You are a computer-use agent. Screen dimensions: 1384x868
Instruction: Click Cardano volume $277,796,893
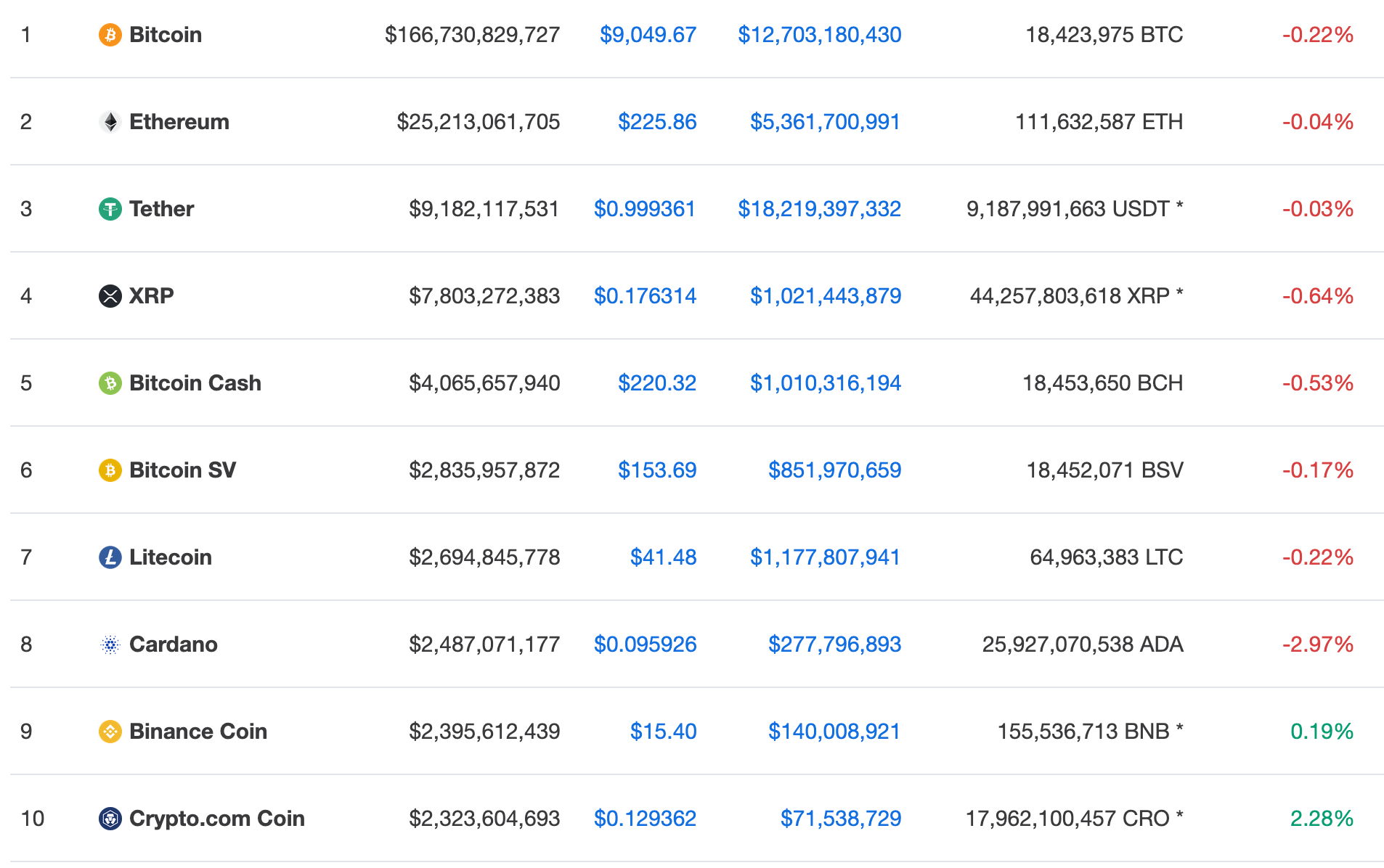(x=834, y=644)
